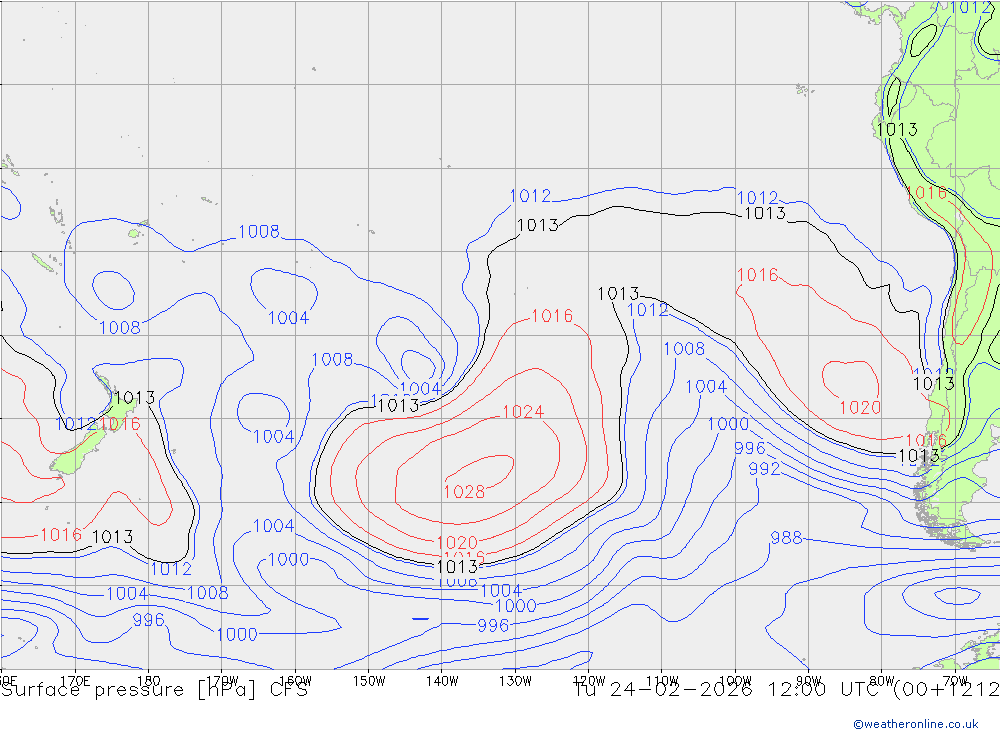The width and height of the screenshot is (1000, 733).
Task: Click the 140W longitude axis label
Action: (x=441, y=680)
